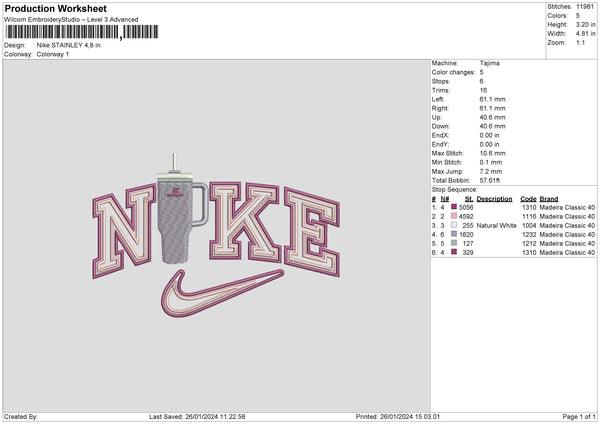
Task: Click the Brand column header
Action: pyautogui.click(x=549, y=199)
